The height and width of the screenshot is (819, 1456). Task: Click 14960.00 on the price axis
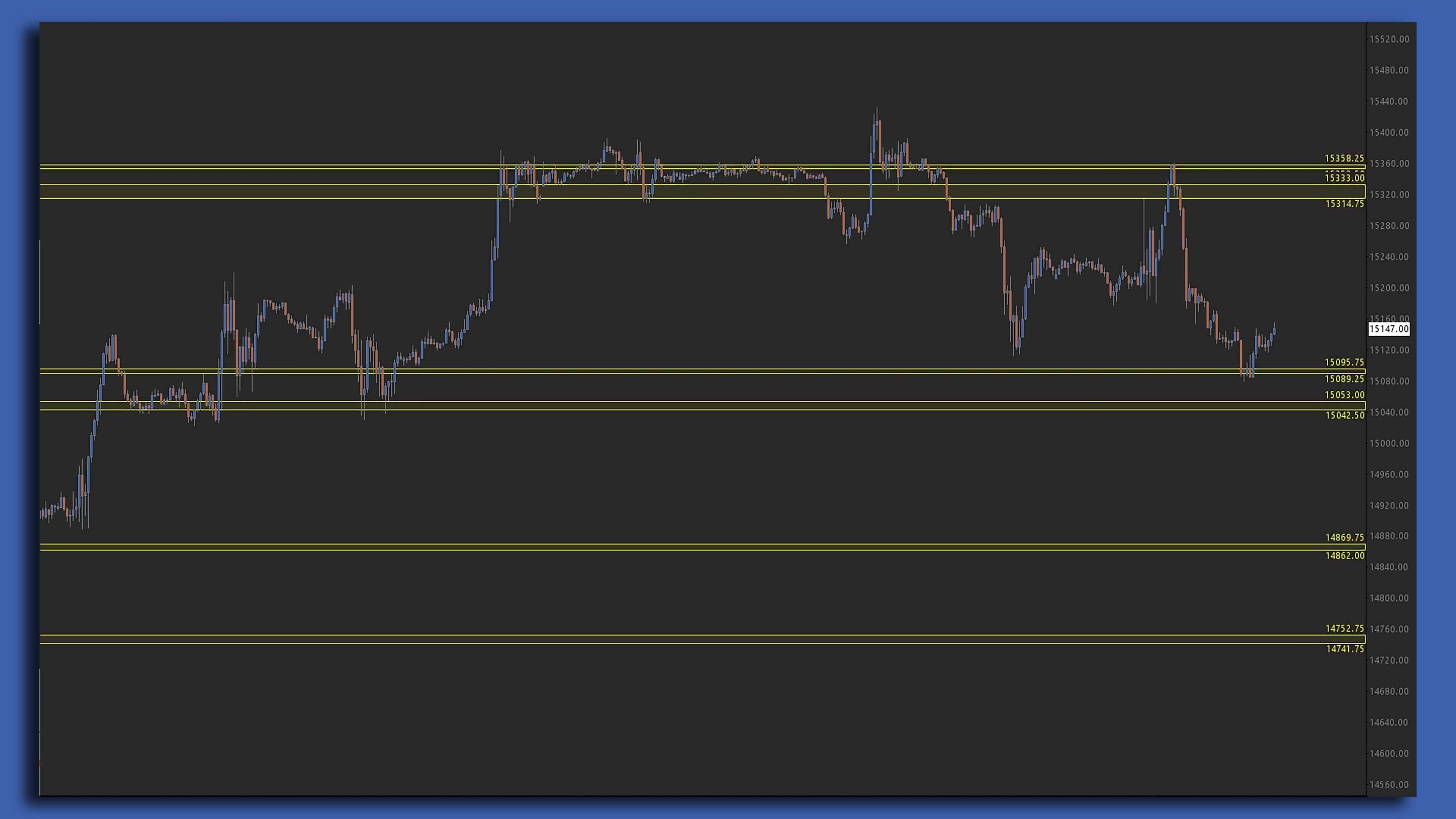click(x=1389, y=474)
